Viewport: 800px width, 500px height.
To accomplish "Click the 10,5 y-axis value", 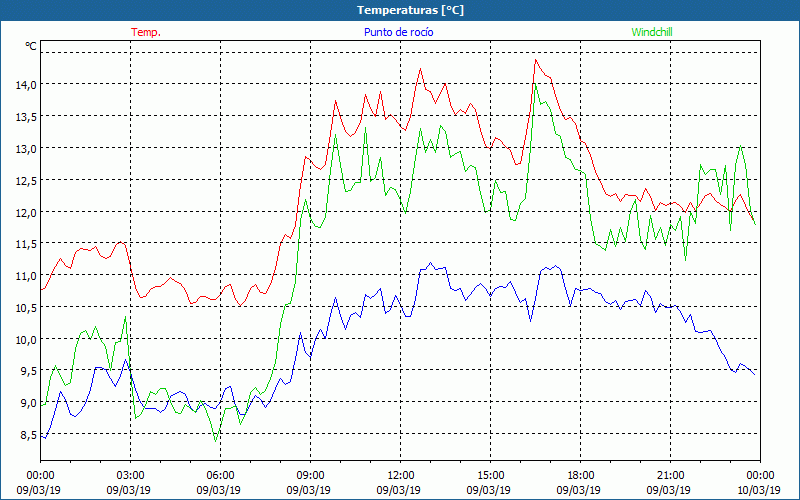I will [26, 308].
